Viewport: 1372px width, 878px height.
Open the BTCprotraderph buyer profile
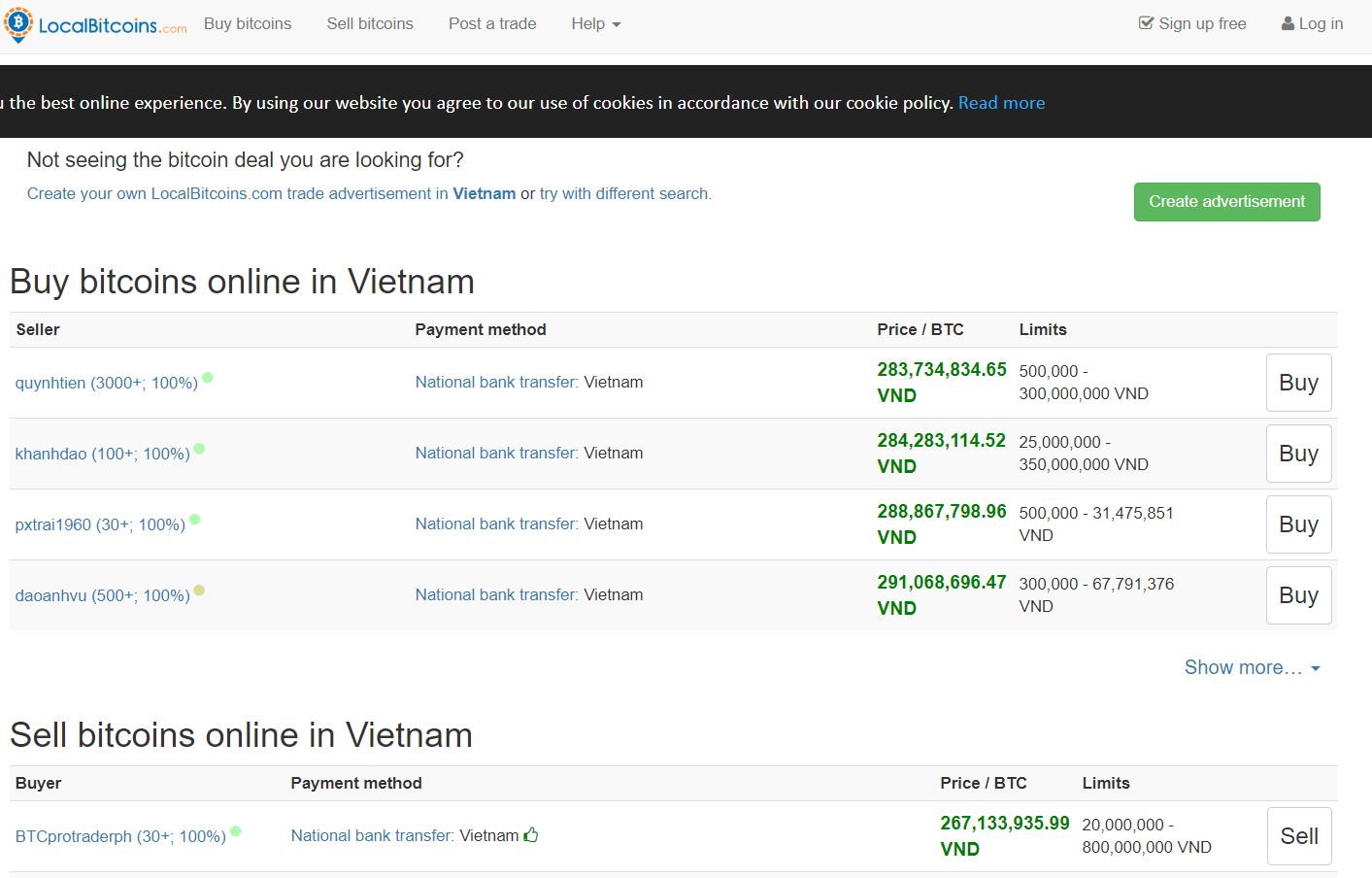pyautogui.click(x=120, y=836)
